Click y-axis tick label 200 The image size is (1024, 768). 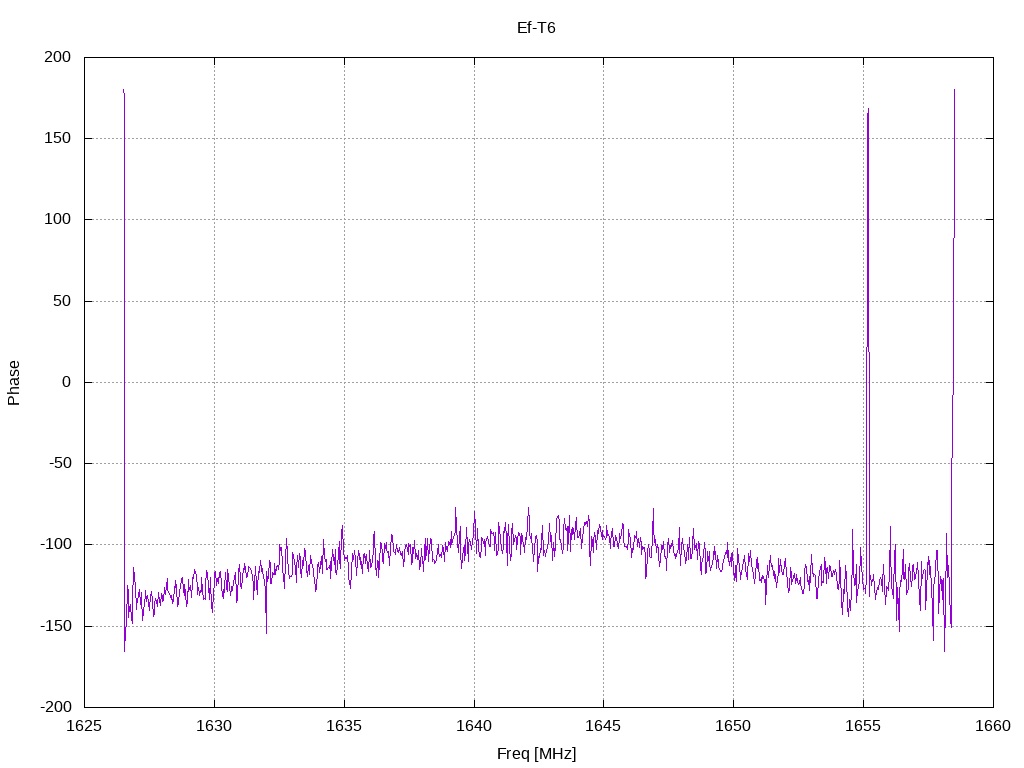pyautogui.click(x=57, y=57)
